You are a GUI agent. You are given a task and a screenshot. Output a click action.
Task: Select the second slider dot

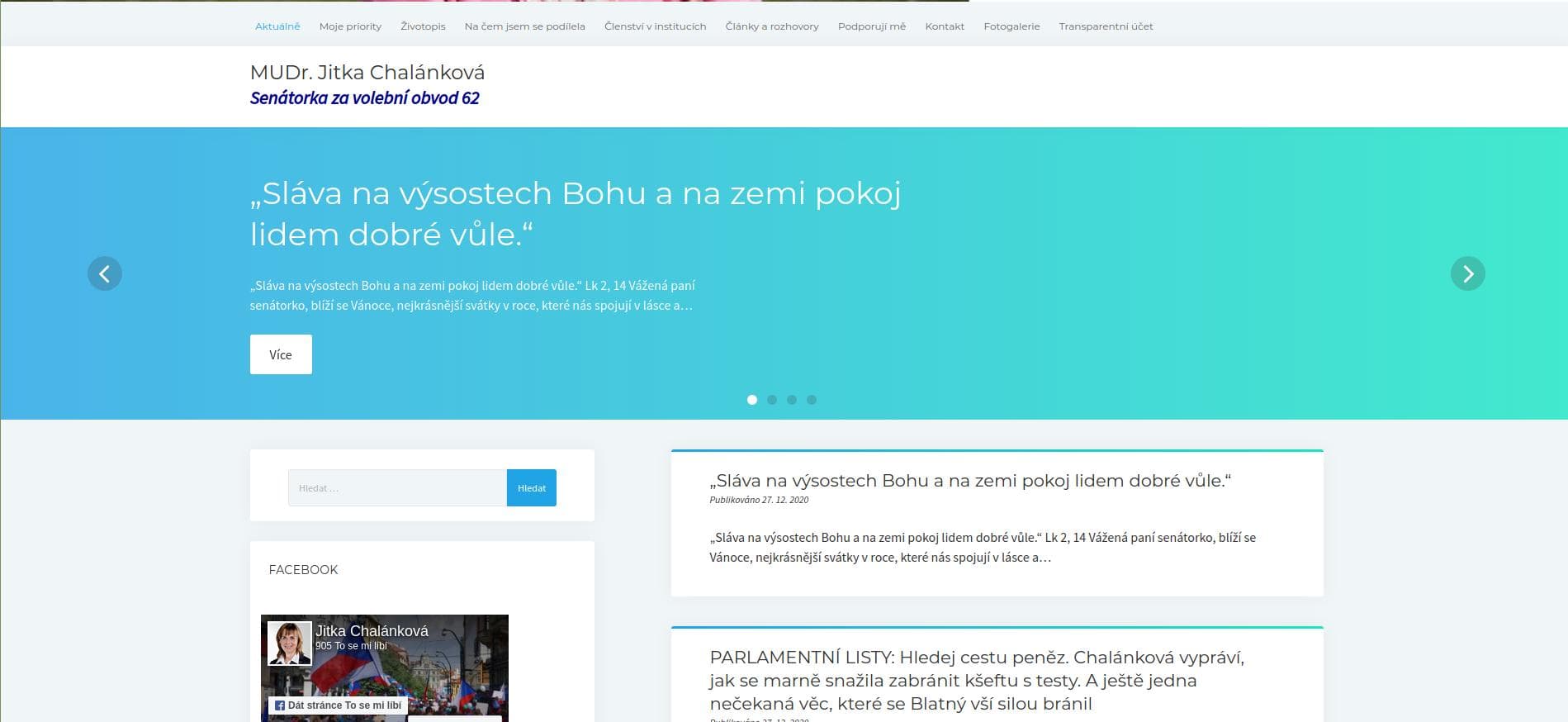point(772,400)
